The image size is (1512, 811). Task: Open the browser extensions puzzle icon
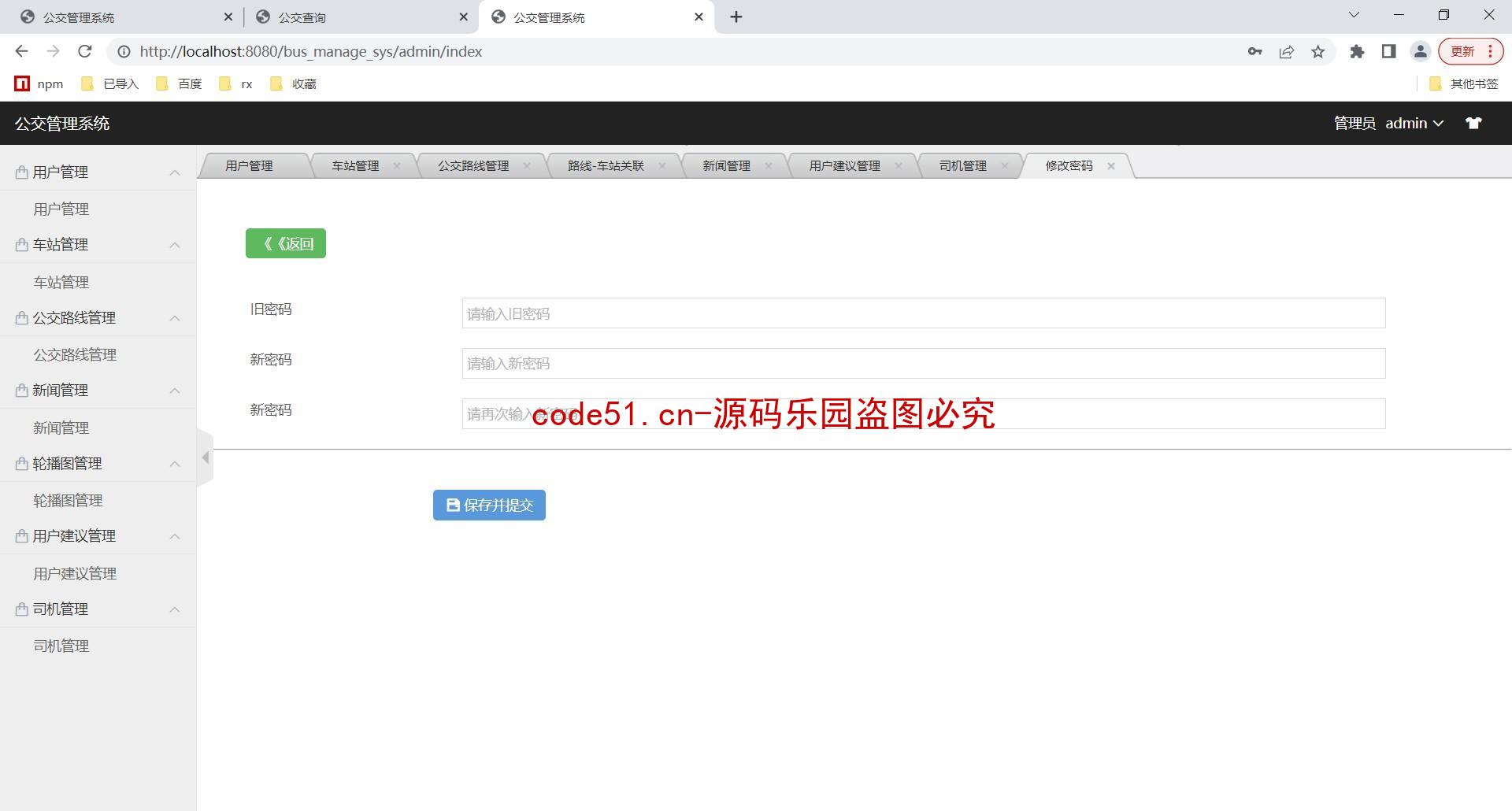point(1357,52)
